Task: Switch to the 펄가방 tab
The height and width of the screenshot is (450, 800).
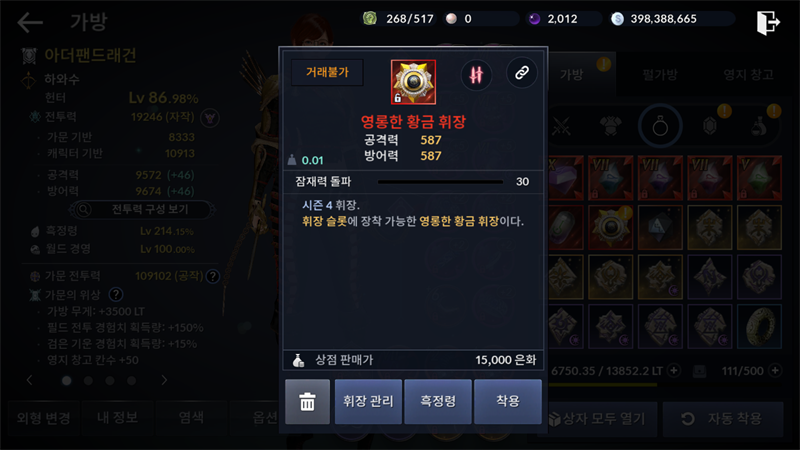Action: tap(660, 75)
